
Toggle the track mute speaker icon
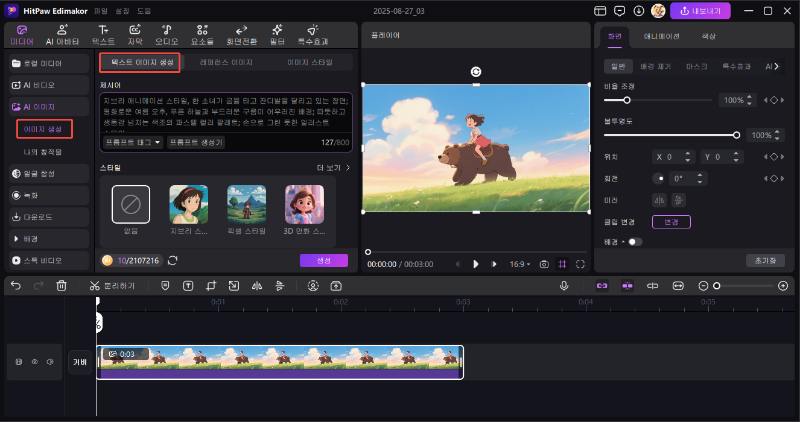tap(50, 361)
